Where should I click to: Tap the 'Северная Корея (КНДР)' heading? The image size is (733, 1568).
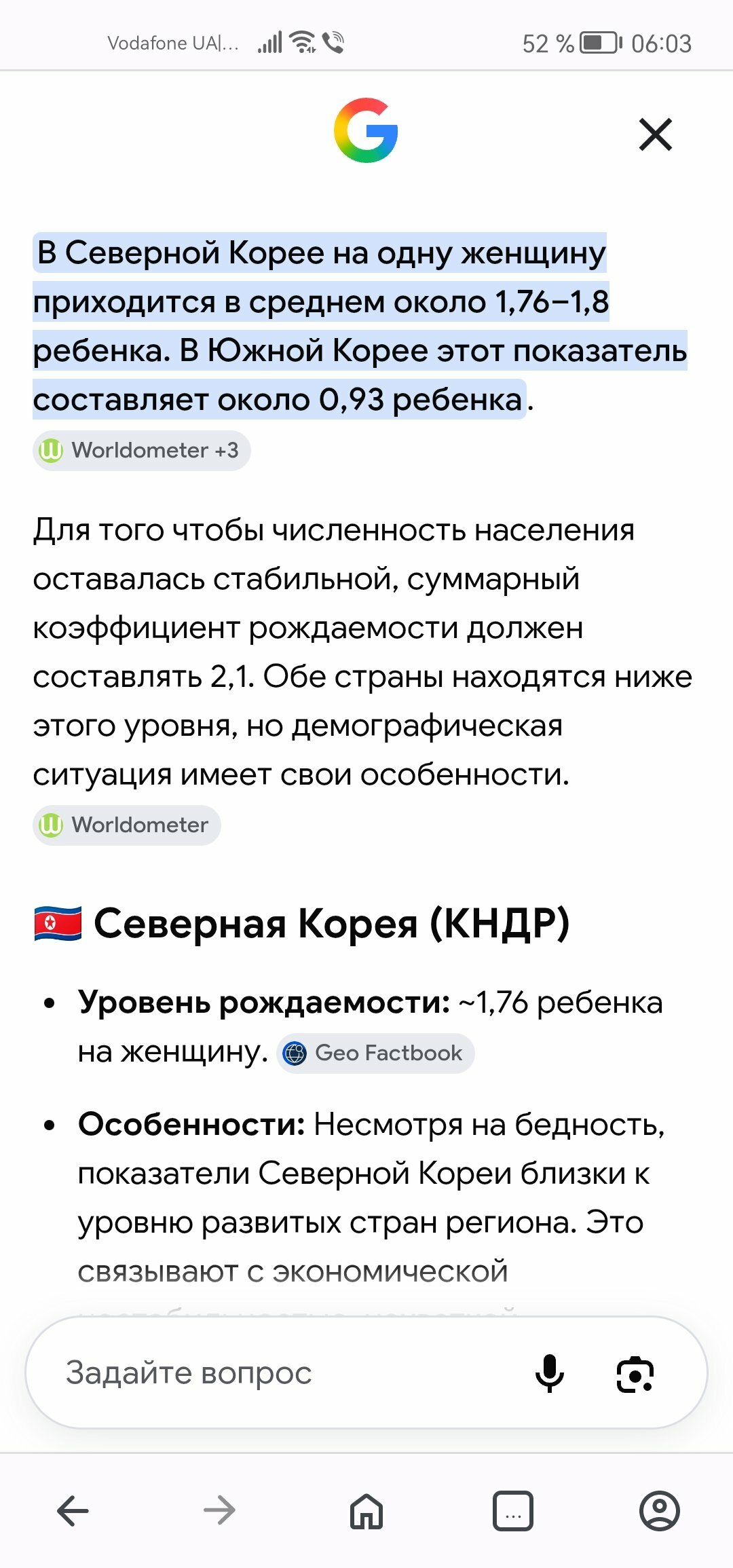coord(331,923)
